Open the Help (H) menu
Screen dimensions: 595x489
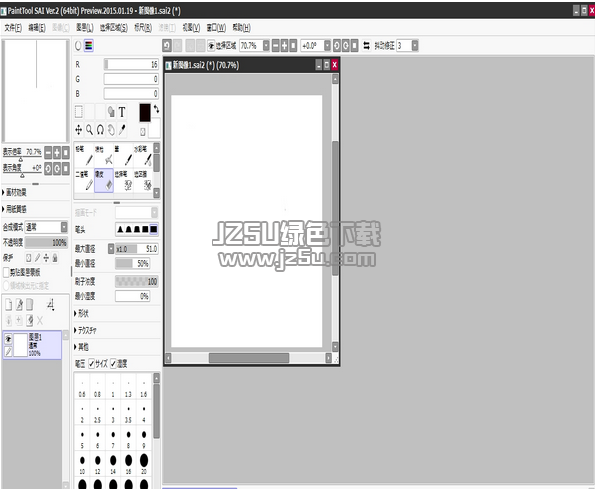(242, 28)
